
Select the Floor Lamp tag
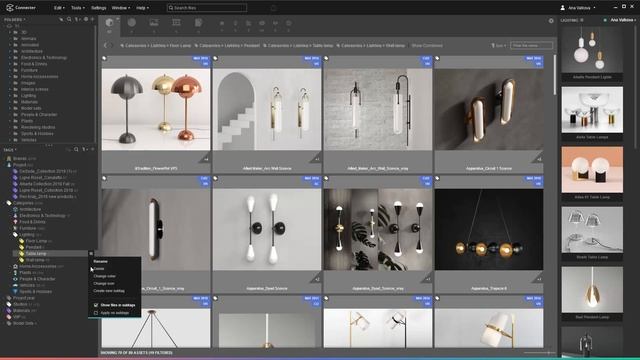click(x=36, y=241)
